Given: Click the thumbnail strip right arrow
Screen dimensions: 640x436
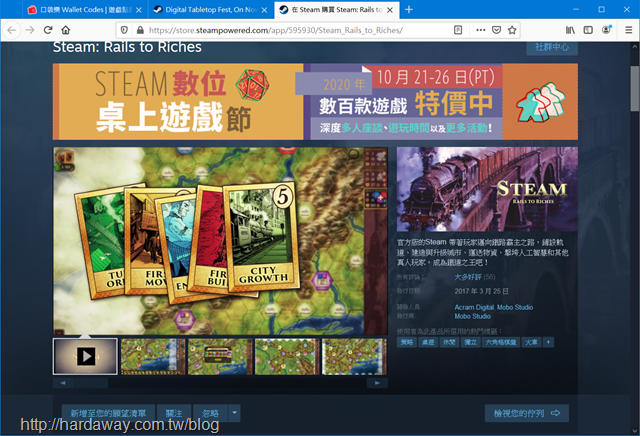Looking at the screenshot, I should coord(377,383).
